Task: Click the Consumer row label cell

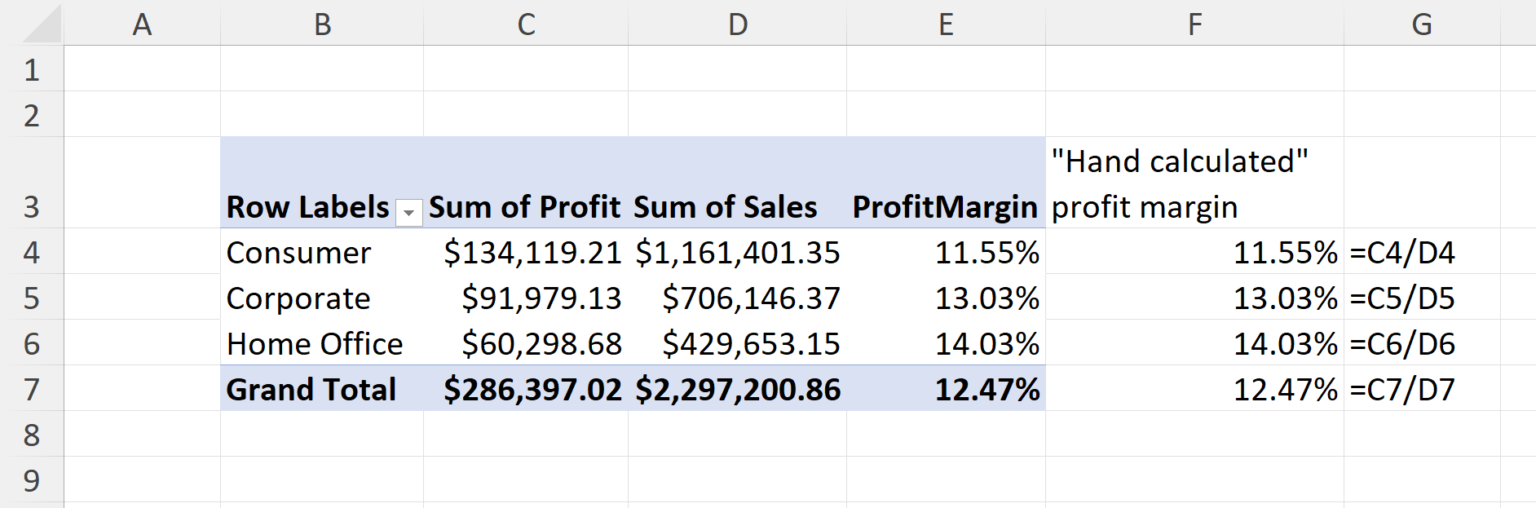Action: (x=298, y=253)
